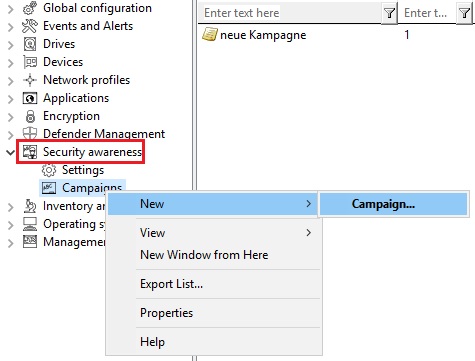Click the Encryption padlock icon
The width and height of the screenshot is (475, 361).
coord(30,116)
